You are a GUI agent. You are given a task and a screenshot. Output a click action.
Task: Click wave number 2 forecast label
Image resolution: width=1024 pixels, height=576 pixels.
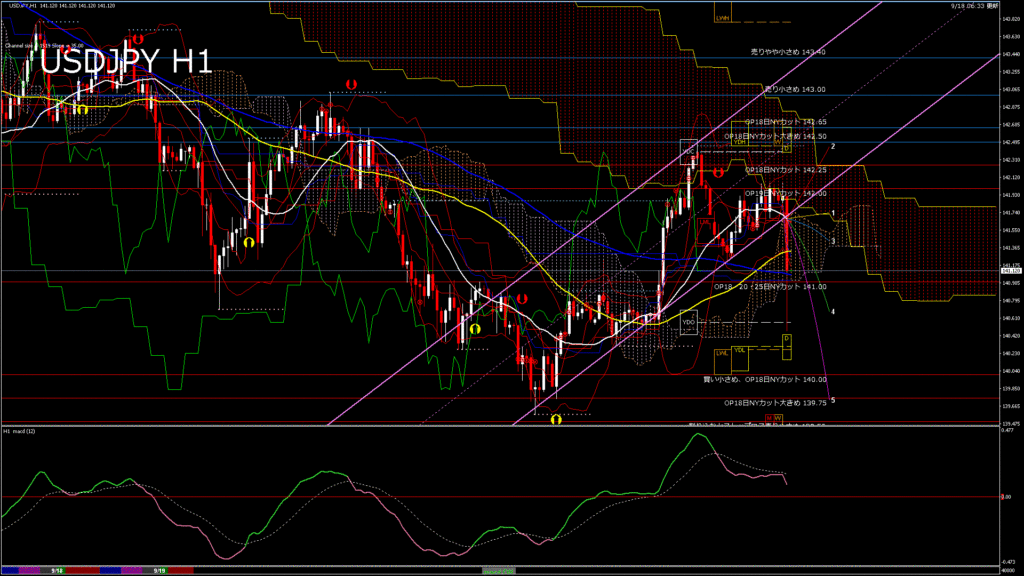833,146
